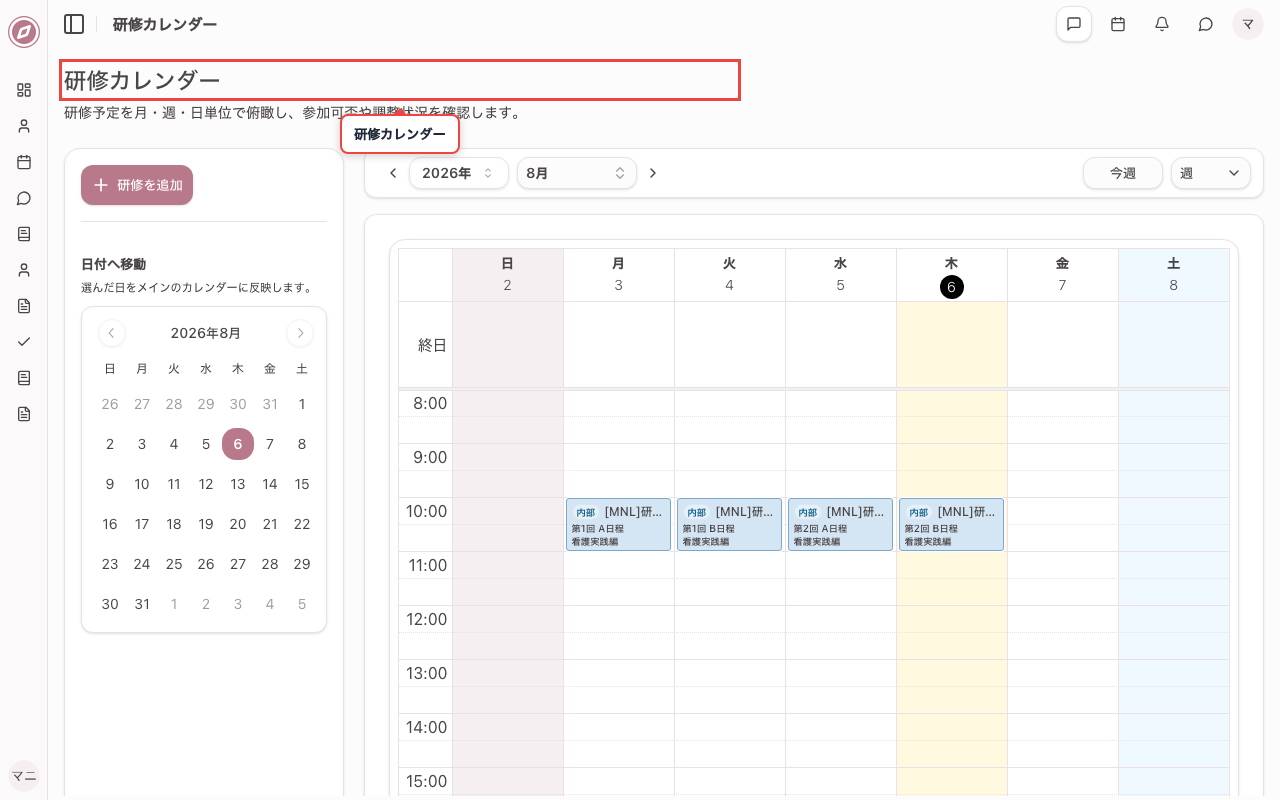Image resolution: width=1280 pixels, height=800 pixels.
Task: Select 20 in the mini calendar
Action: (x=238, y=524)
